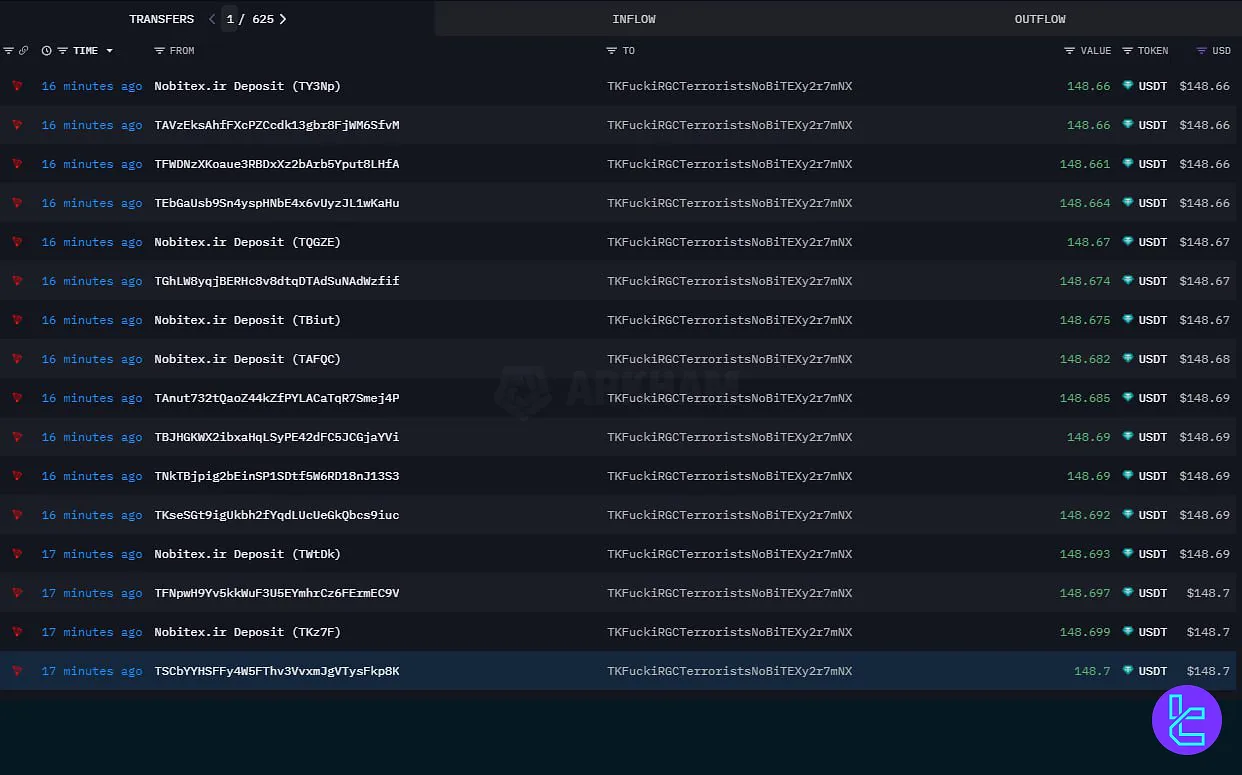
Task: Open the purple USD column filter
Action: (1202, 51)
